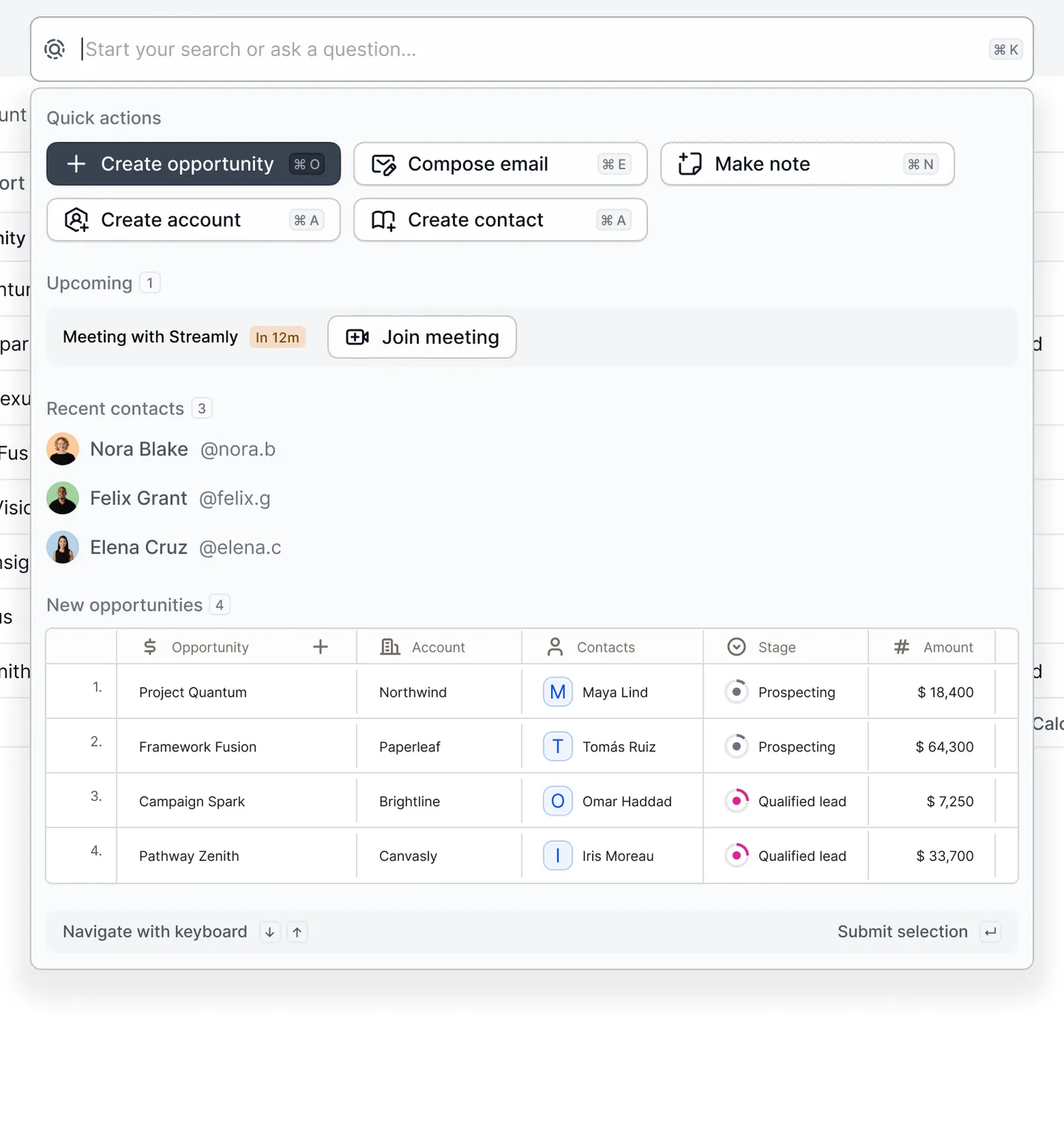The width and height of the screenshot is (1064, 1146).
Task: Click the ⌘K shortcut badge
Action: click(1006, 50)
